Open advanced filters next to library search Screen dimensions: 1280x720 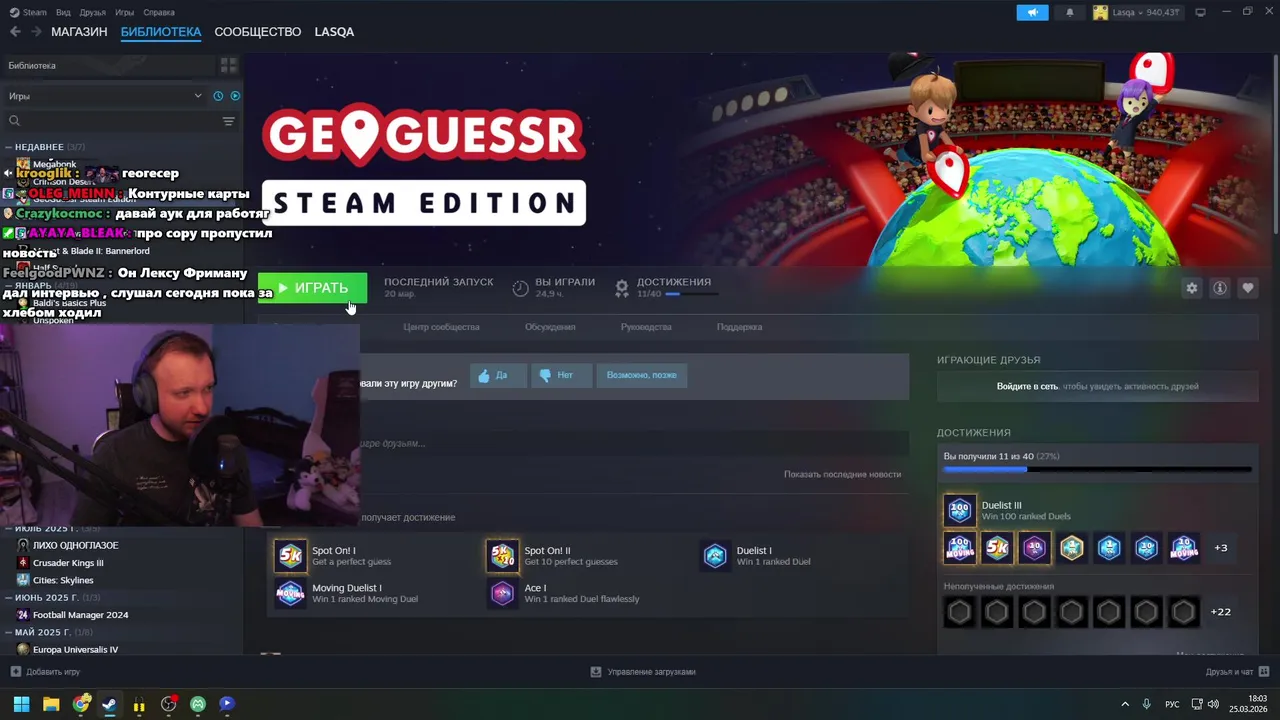point(229,121)
